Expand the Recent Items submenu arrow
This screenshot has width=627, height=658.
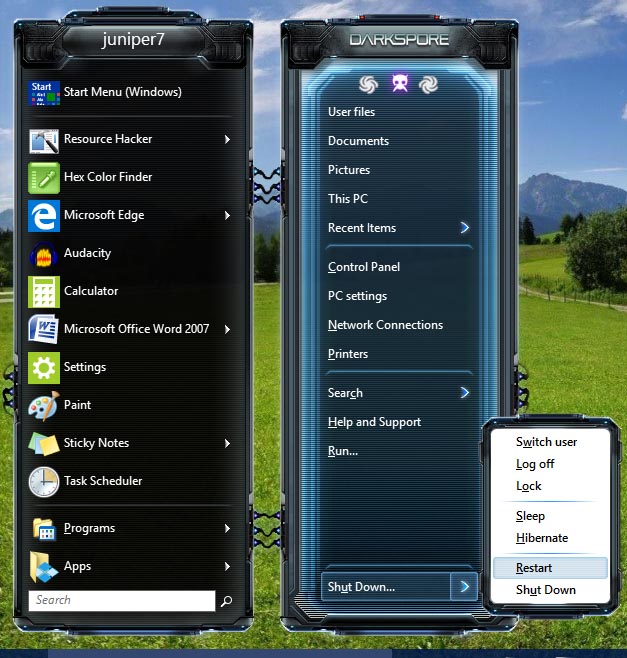[x=465, y=228]
